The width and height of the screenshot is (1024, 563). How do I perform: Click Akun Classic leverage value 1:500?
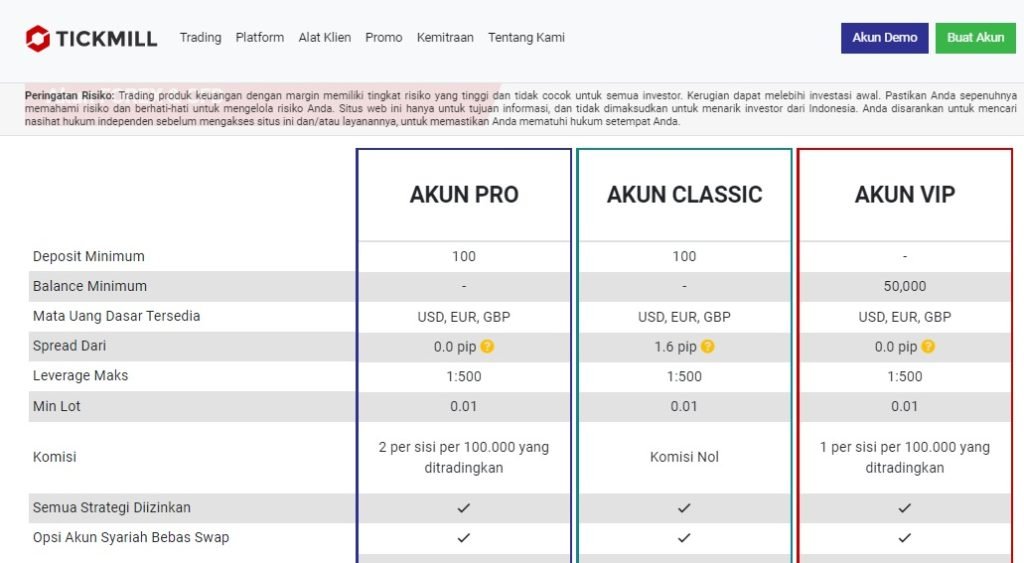tap(684, 377)
